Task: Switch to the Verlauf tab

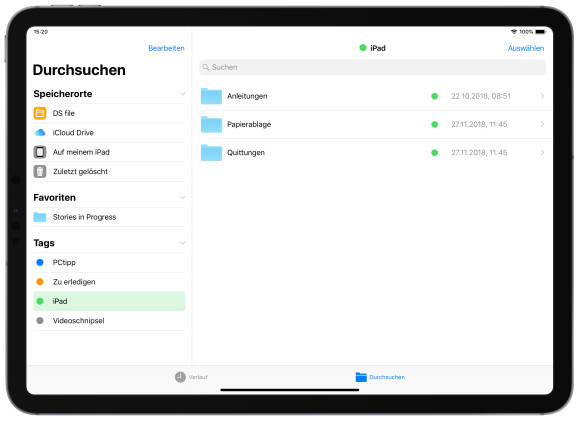Action: tap(191, 377)
